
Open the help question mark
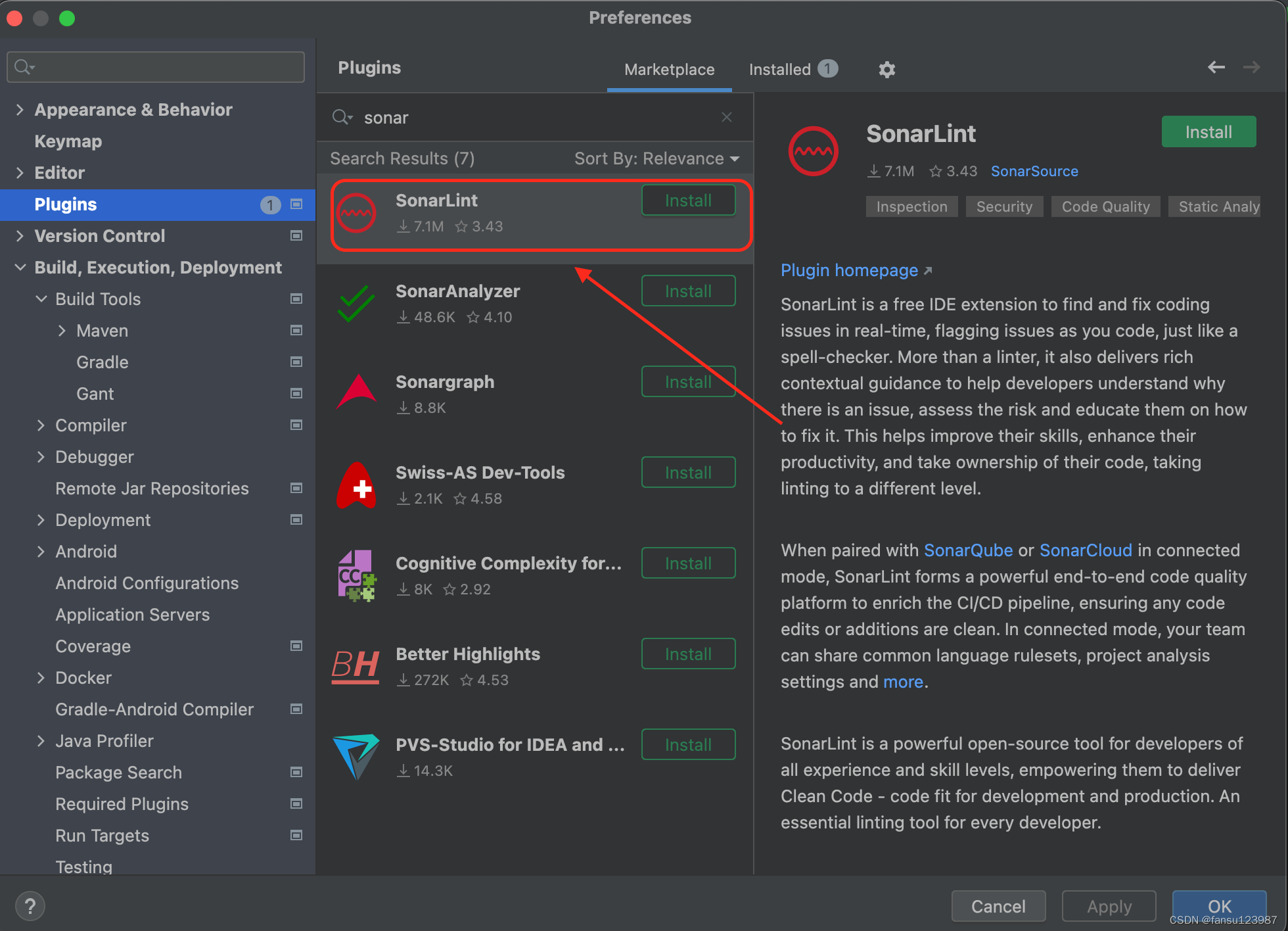point(30,906)
